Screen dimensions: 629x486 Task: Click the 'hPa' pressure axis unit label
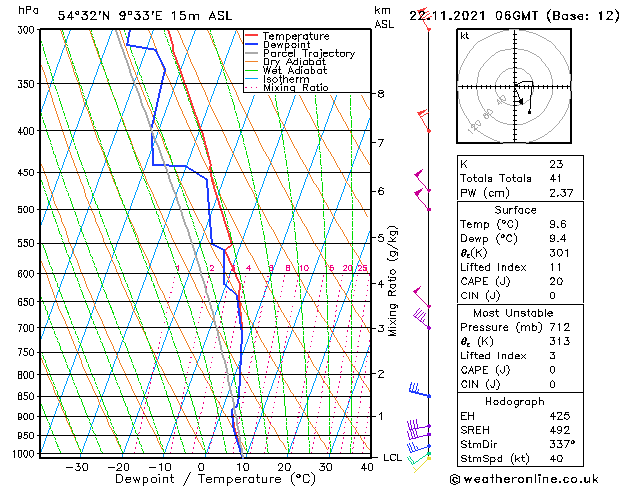[x=28, y=10]
